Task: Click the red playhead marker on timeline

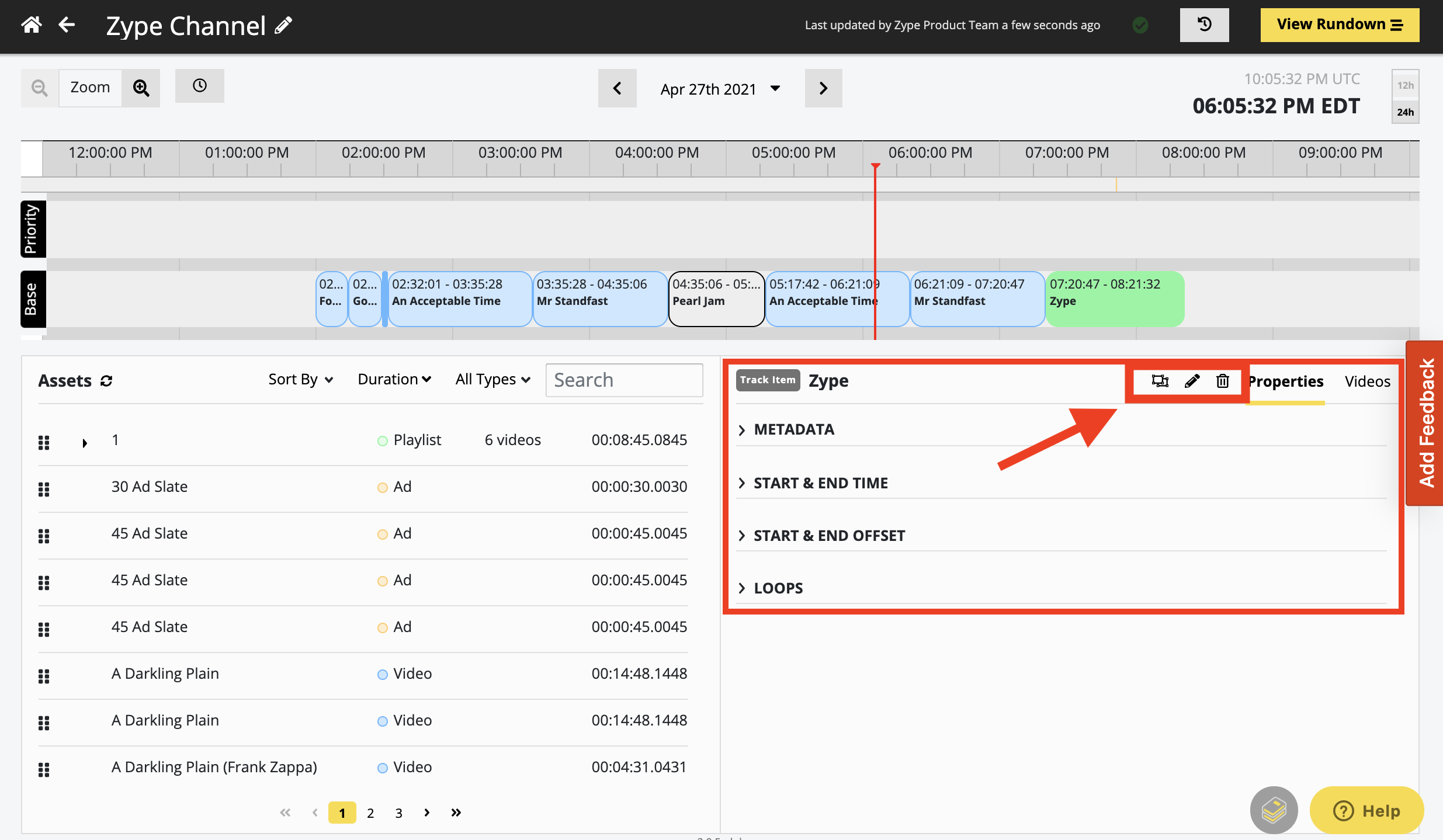Action: pos(875,166)
